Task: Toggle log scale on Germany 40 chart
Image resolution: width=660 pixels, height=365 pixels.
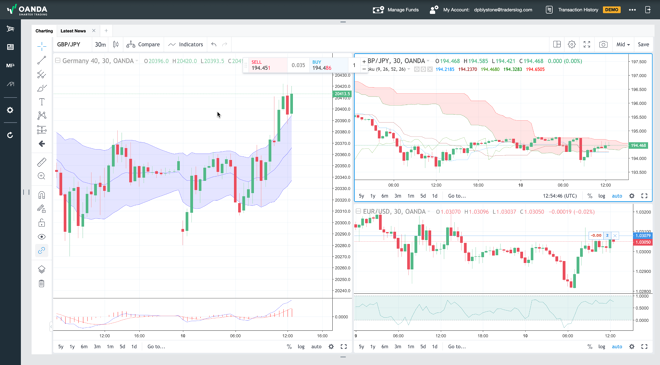Action: pyautogui.click(x=301, y=346)
